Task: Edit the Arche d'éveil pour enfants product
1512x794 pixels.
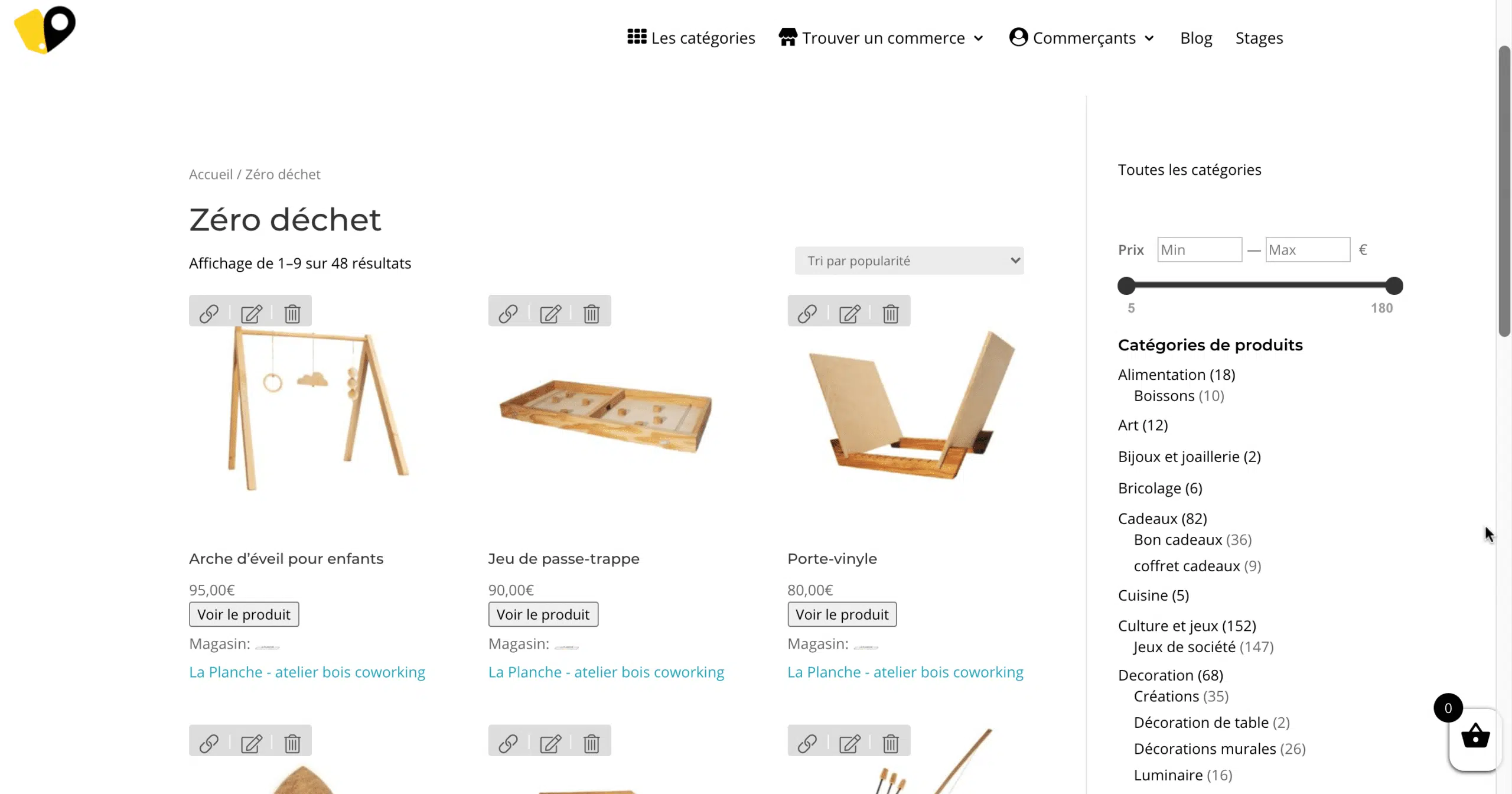Action: point(252,313)
